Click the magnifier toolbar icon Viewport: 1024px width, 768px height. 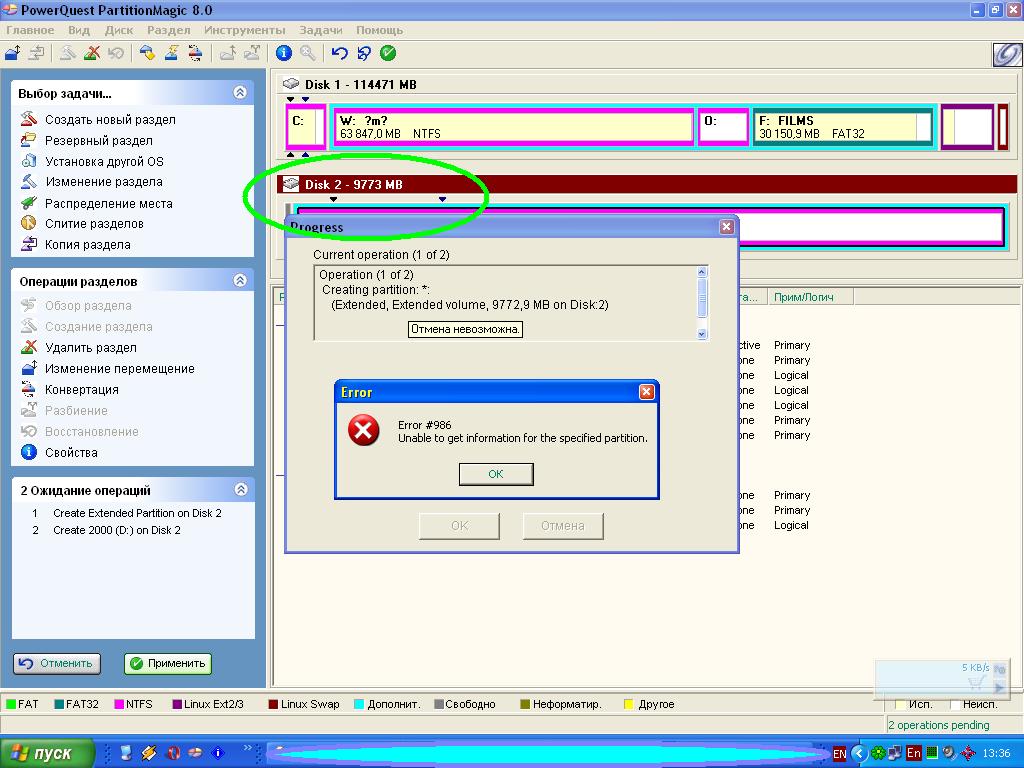[308, 53]
